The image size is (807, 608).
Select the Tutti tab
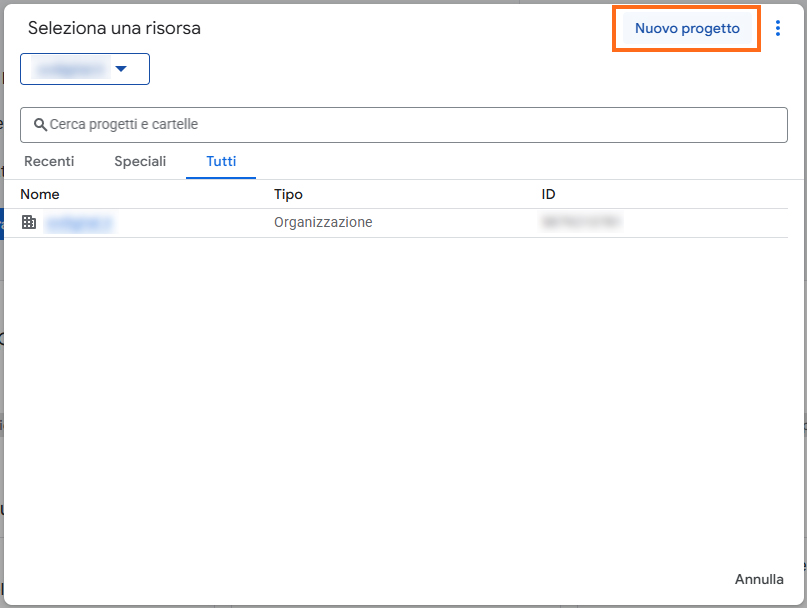pyautogui.click(x=221, y=161)
